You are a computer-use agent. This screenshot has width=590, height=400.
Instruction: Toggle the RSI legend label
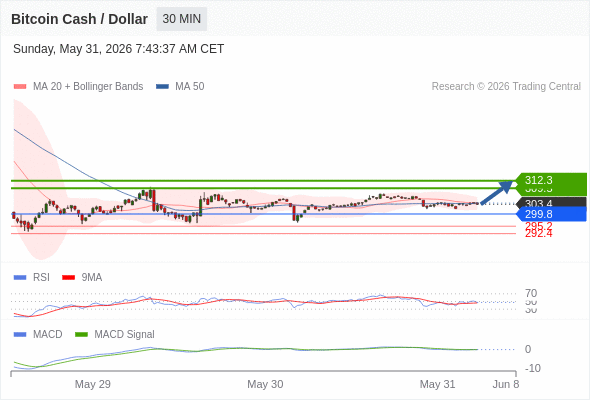(41, 278)
